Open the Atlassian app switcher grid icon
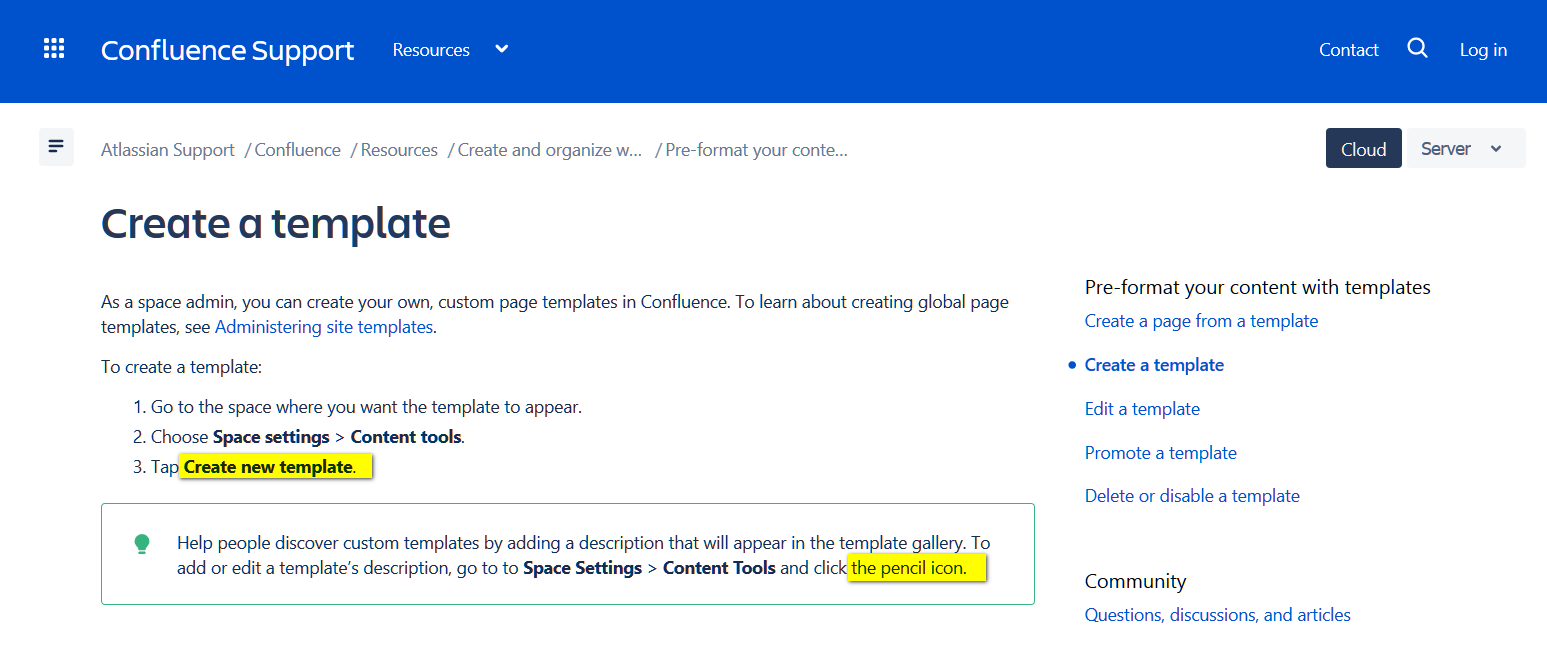The height and width of the screenshot is (670, 1547). pos(54,49)
